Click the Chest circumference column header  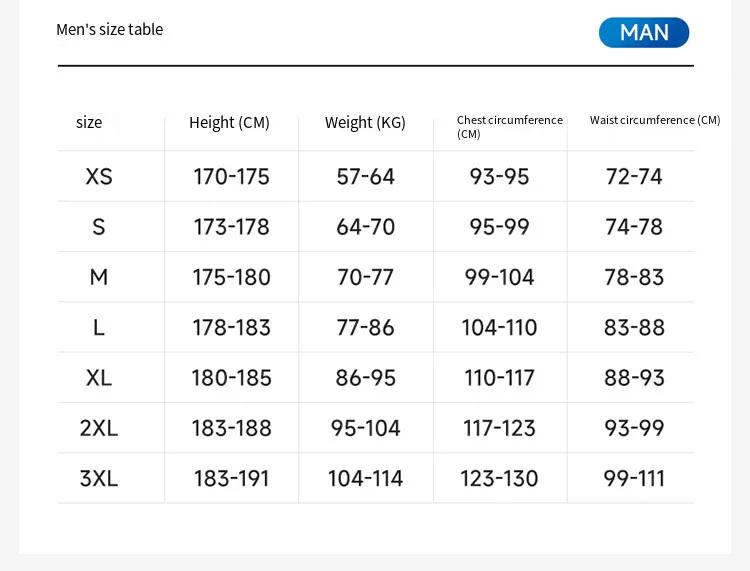tap(509, 127)
